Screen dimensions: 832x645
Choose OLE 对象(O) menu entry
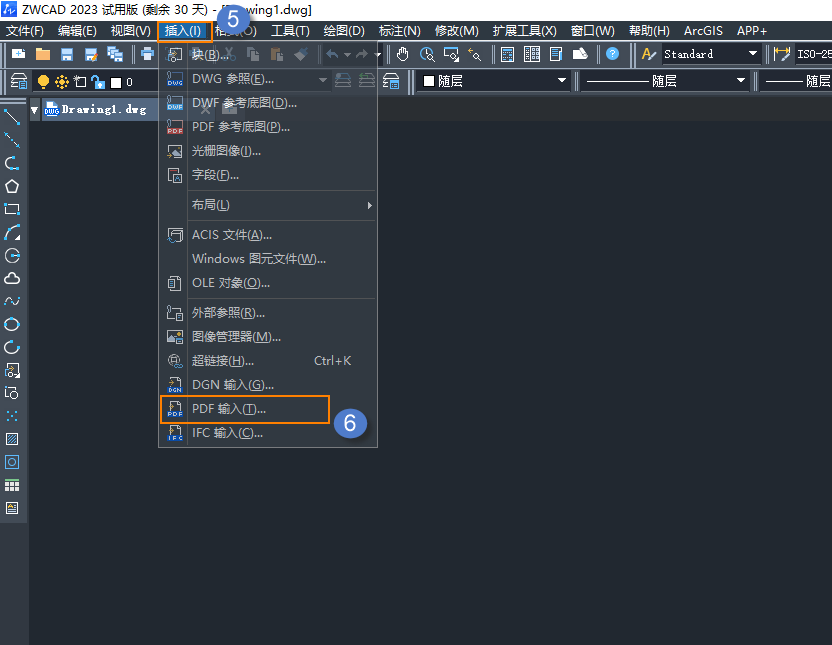pyautogui.click(x=269, y=283)
